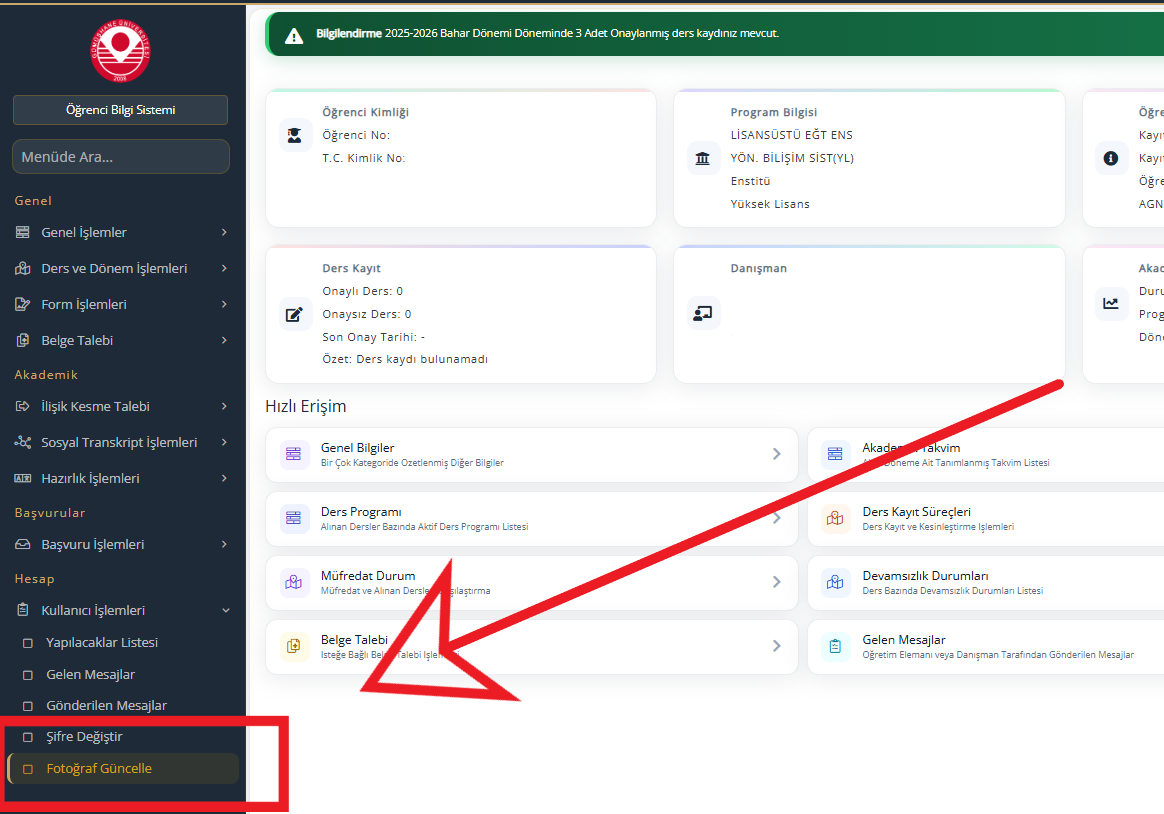1164x814 pixels.
Task: Click the Program Bilgisi institution icon
Action: pos(703,158)
